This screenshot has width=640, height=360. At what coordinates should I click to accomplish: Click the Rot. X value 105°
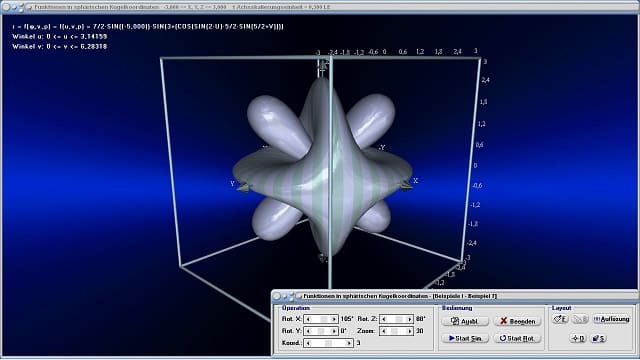[x=347, y=319]
